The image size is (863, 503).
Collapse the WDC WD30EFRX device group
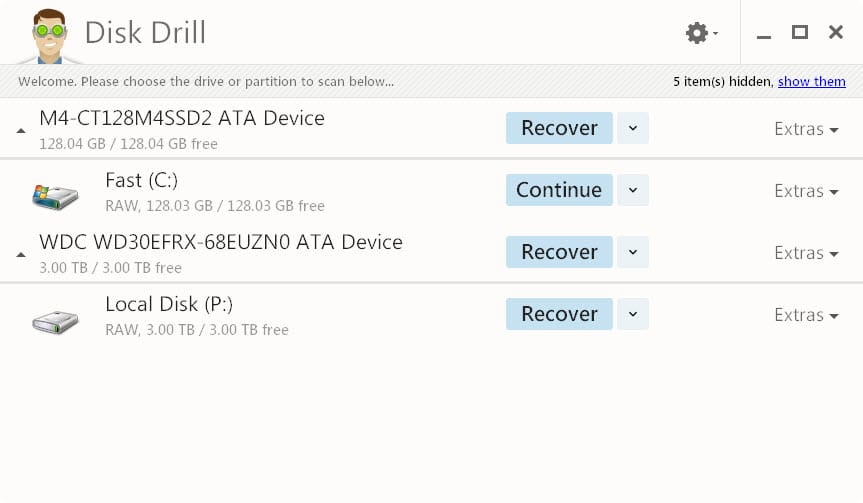(x=21, y=255)
